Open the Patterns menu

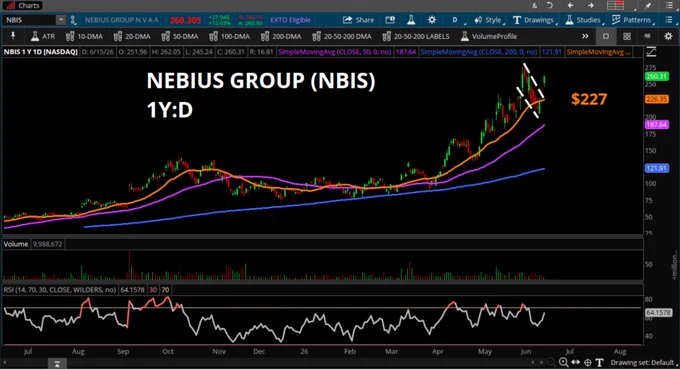coord(631,20)
